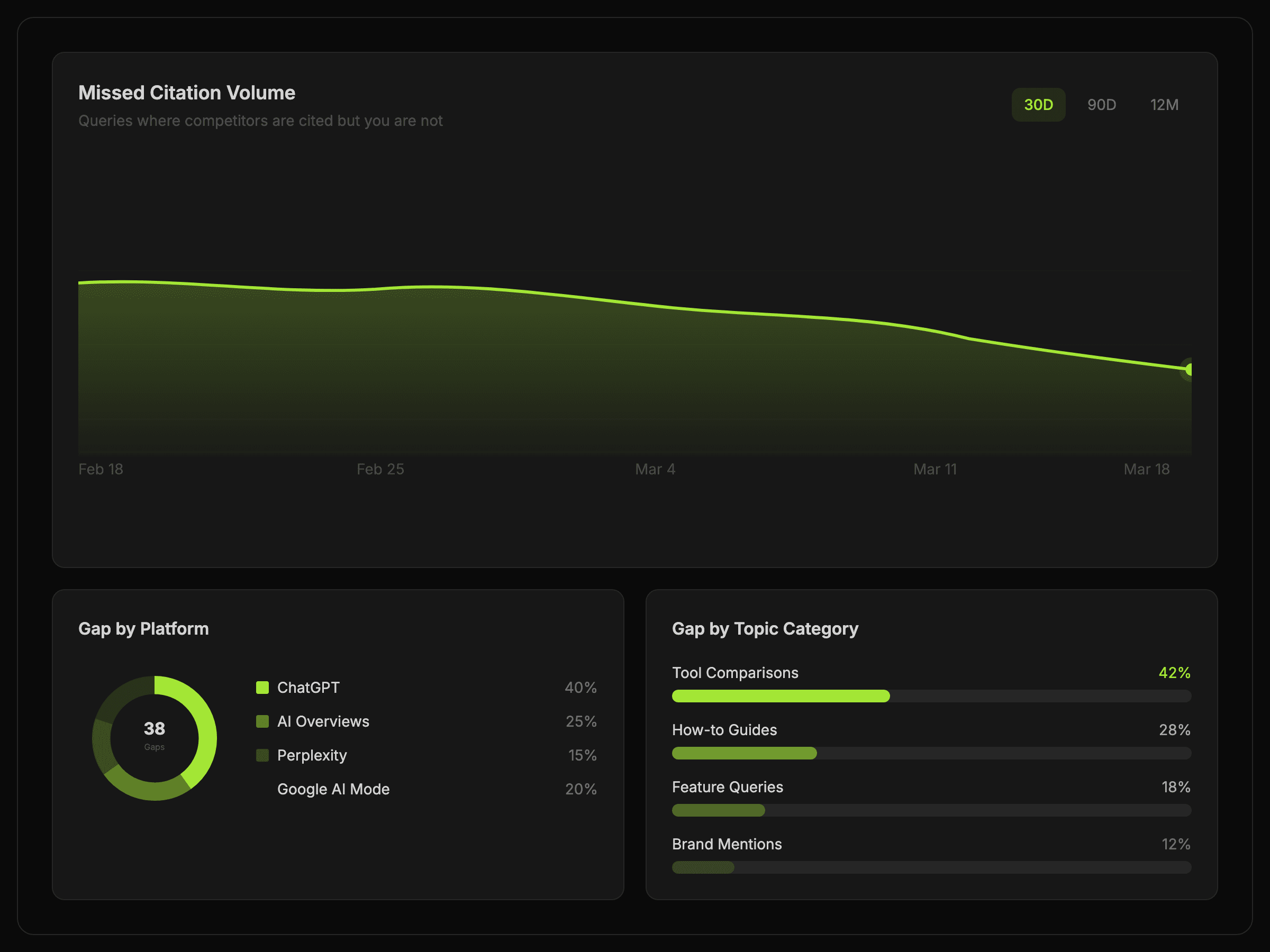Click the Missed Citation Volume title
The height and width of the screenshot is (952, 1270).
tap(187, 93)
